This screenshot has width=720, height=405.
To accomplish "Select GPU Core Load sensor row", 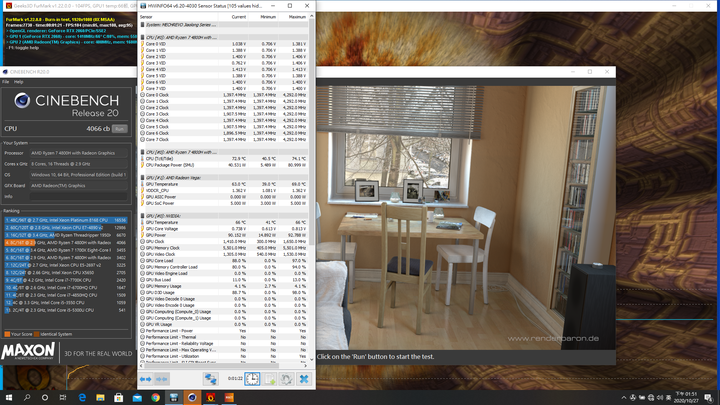I will [x=224, y=260].
